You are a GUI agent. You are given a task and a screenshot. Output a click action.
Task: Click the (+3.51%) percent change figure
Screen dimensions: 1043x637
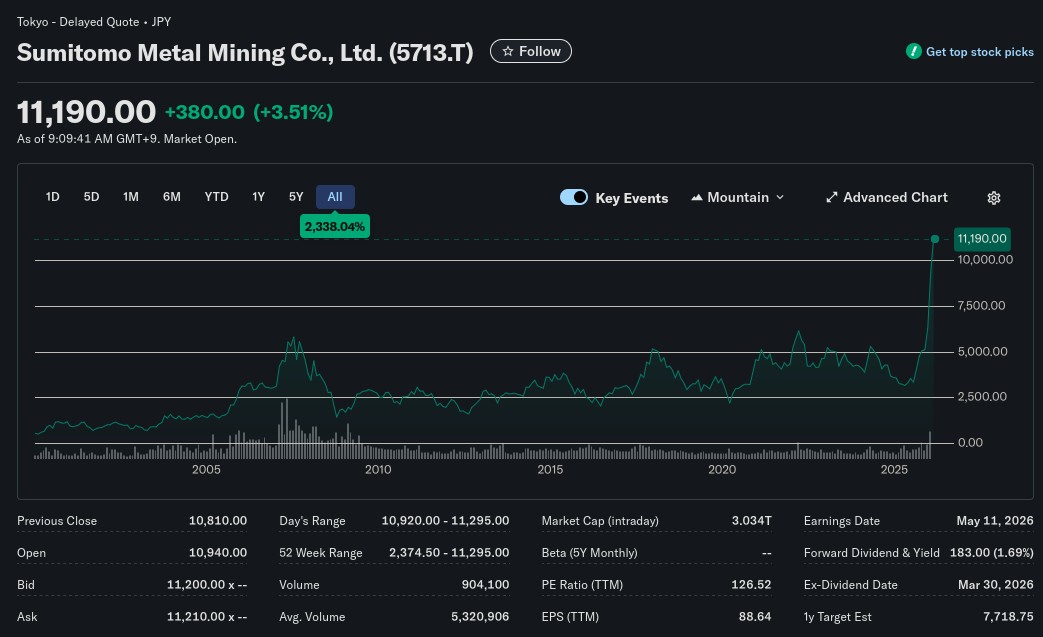(293, 112)
